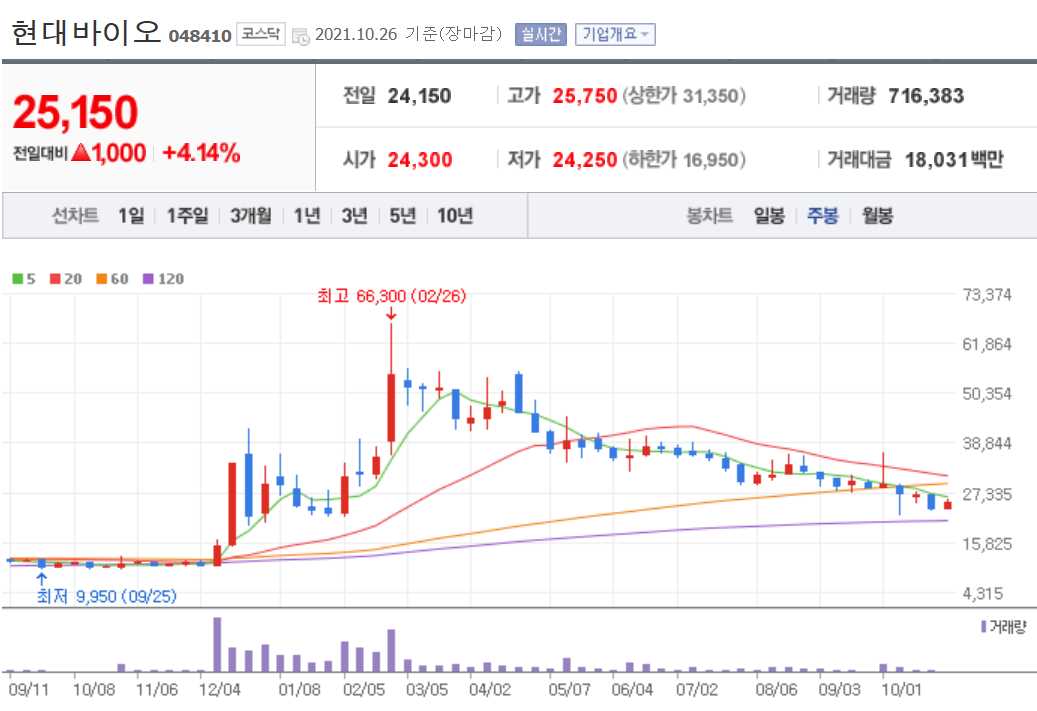
Task: Select the 10년 line chart period
Action: (455, 216)
